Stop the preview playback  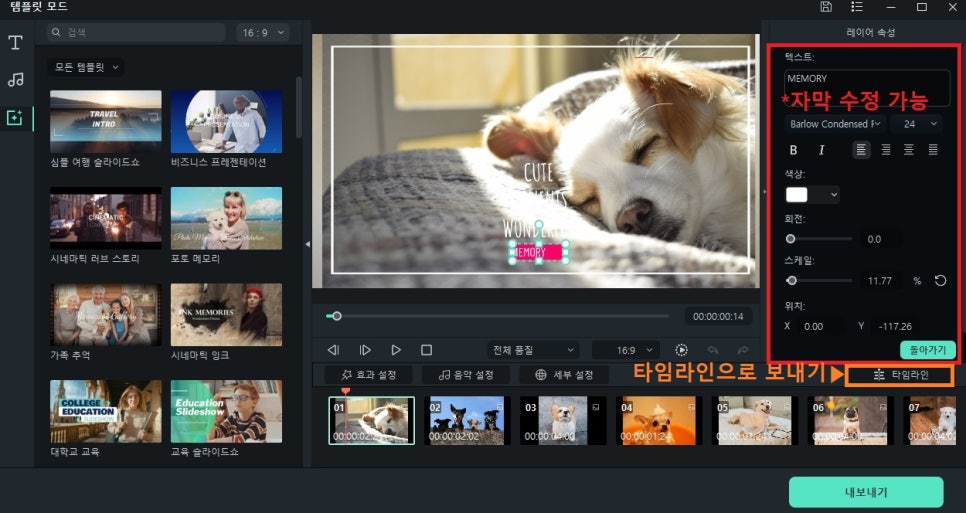click(426, 350)
